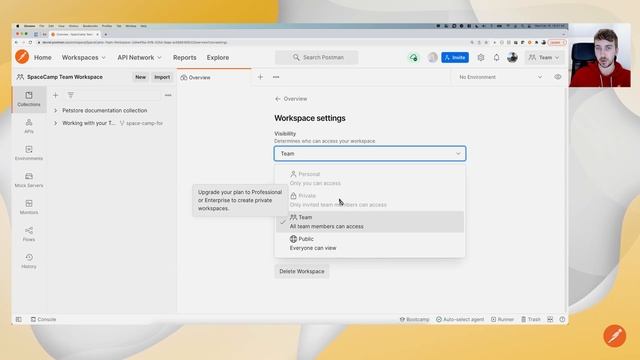Screen dimensions: 640x360
Task: Select Public visibility option
Action: 370,243
